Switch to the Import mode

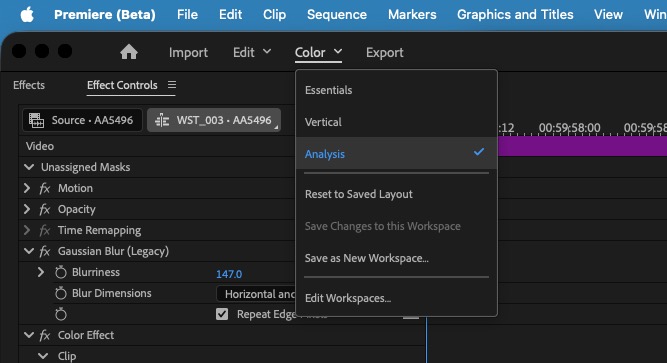(x=188, y=52)
